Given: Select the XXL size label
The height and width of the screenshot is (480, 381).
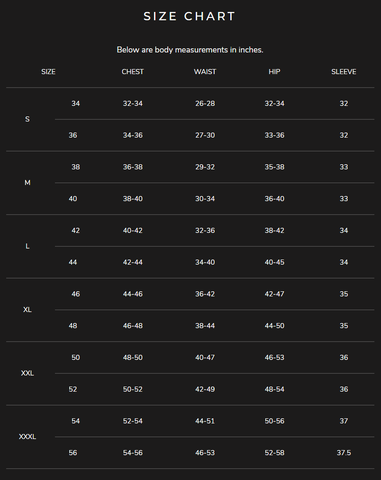Looking at the screenshot, I should (x=27, y=373).
